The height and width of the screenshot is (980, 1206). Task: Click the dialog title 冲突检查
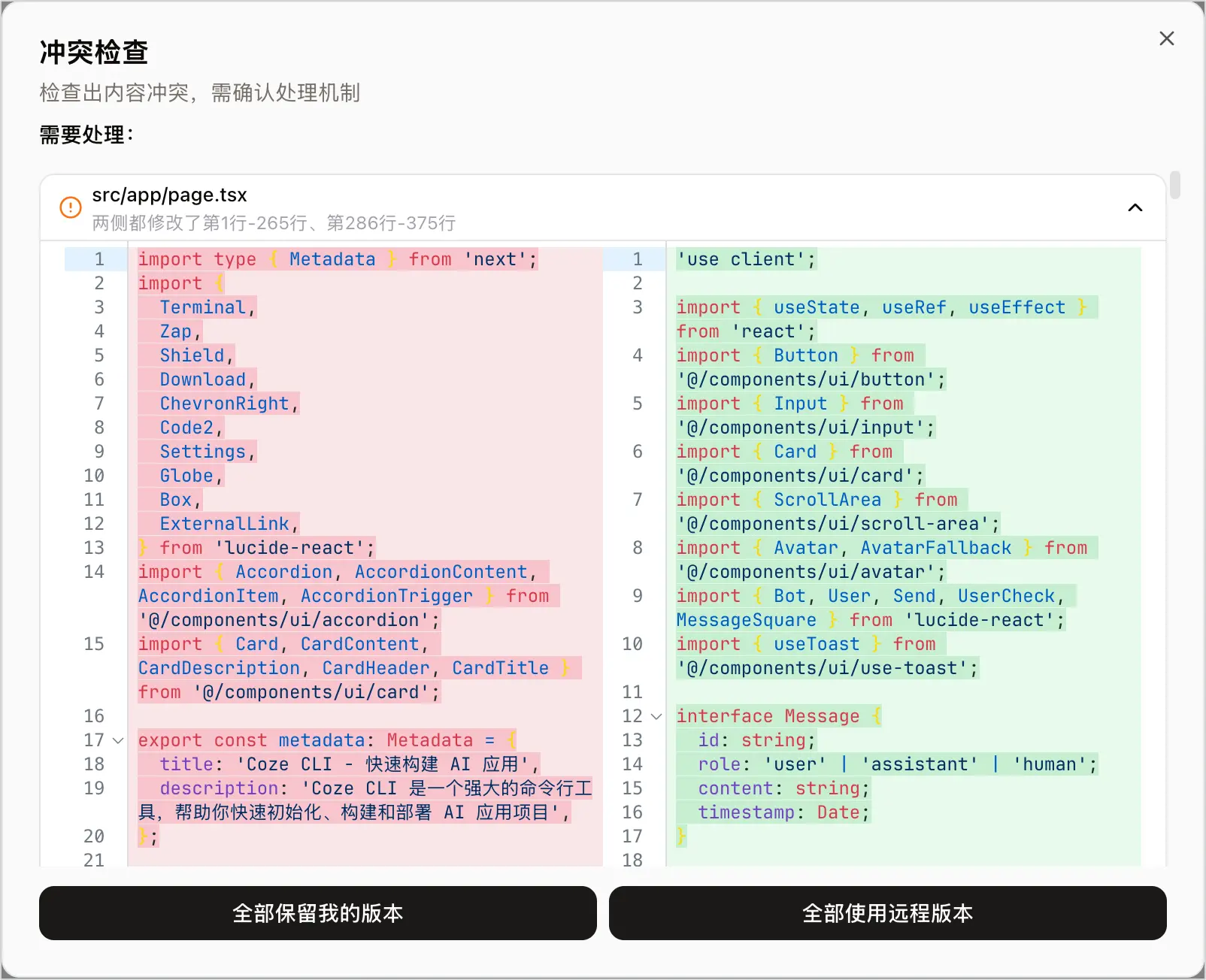(x=94, y=53)
